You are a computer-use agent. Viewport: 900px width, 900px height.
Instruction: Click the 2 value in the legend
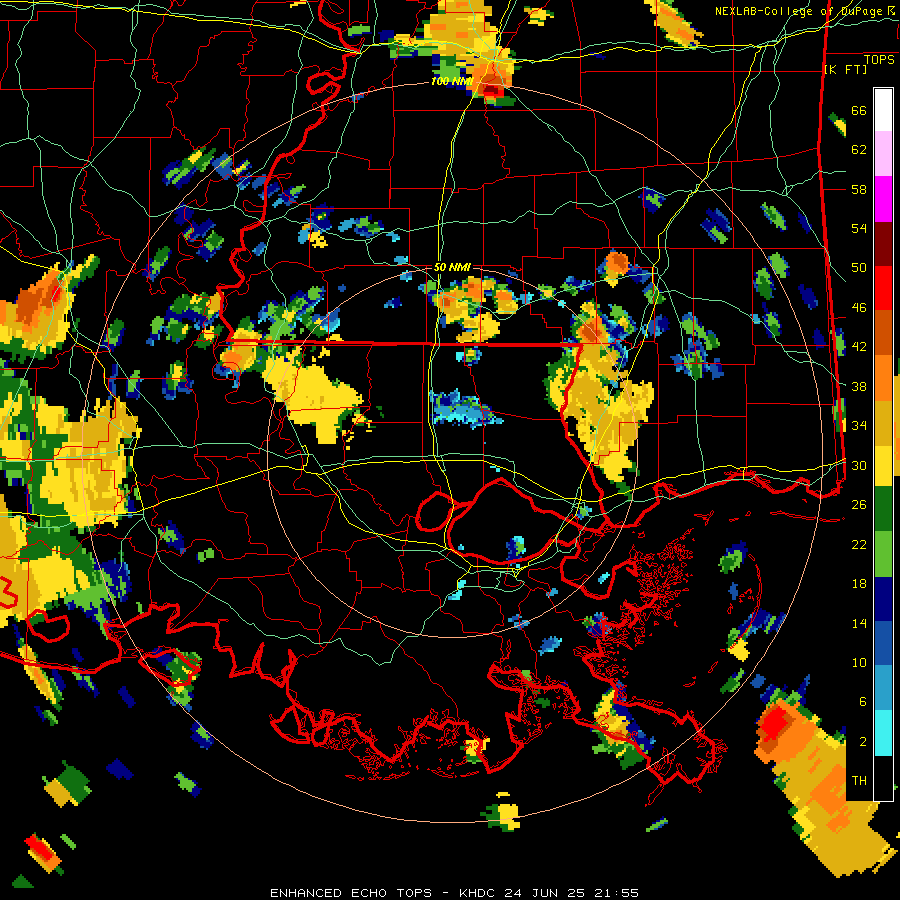863,742
